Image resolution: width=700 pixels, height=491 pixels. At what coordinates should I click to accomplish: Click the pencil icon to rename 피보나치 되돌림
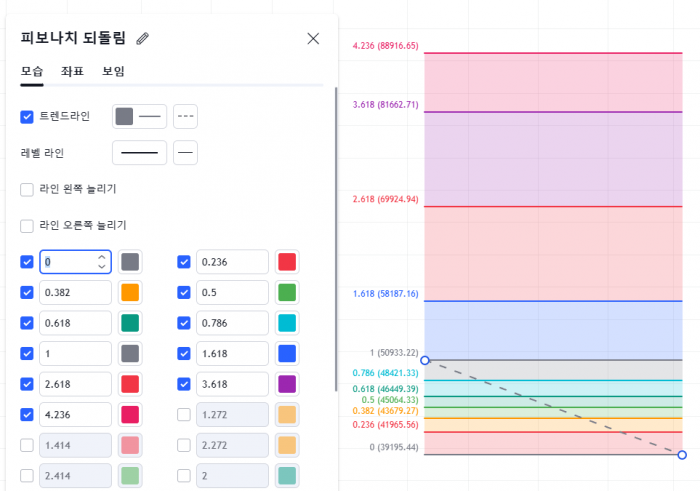tap(143, 39)
